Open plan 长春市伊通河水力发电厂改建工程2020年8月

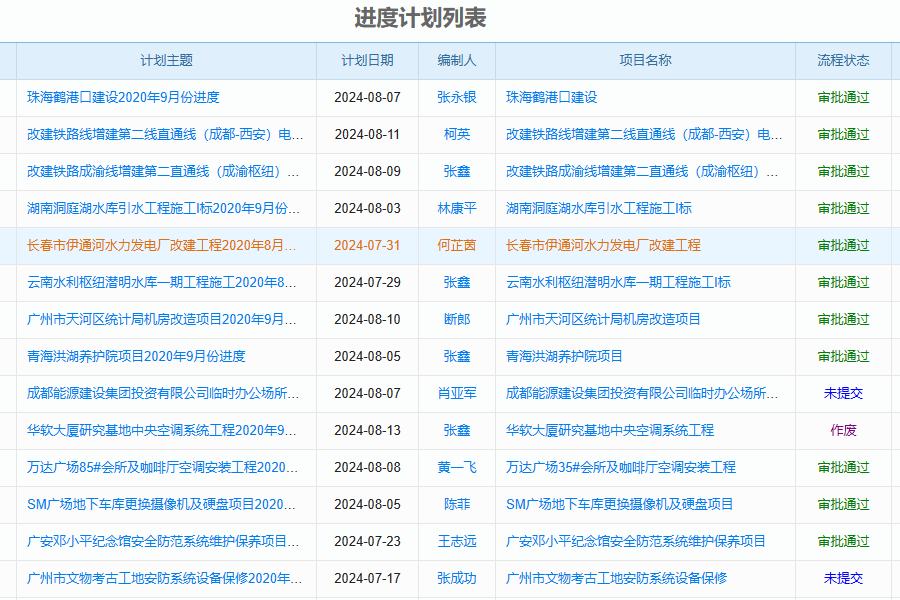(x=162, y=245)
